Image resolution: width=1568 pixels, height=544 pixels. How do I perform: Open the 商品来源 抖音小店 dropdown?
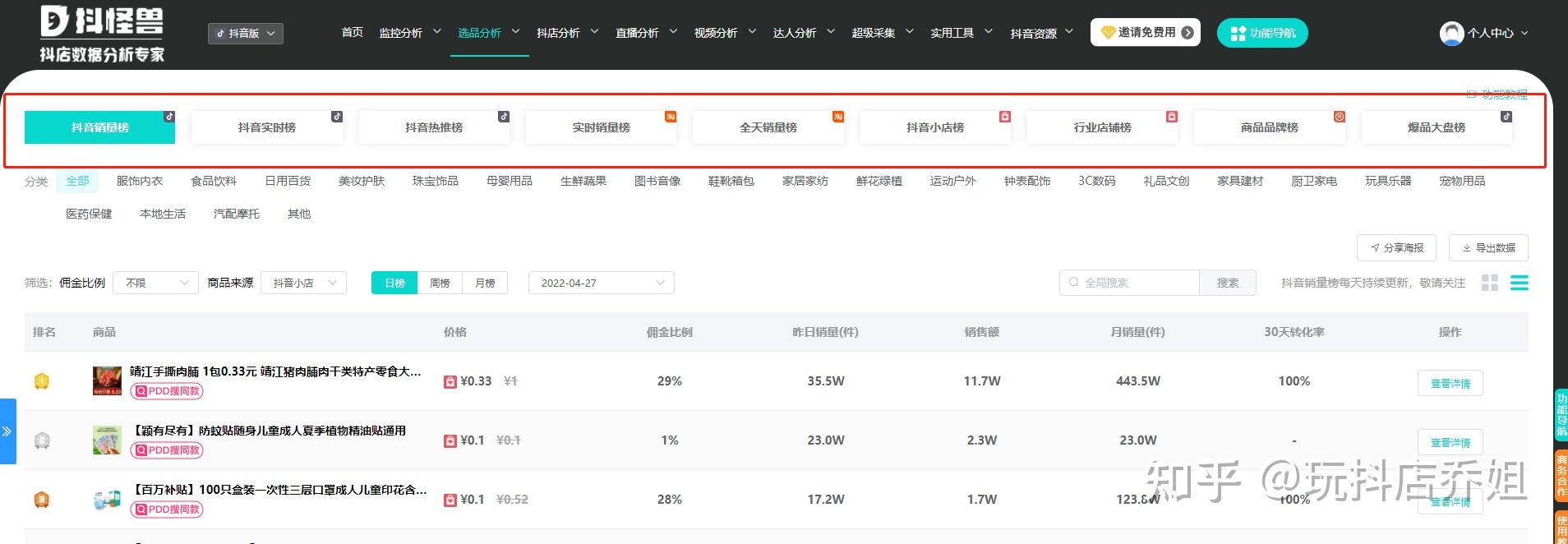(x=304, y=283)
